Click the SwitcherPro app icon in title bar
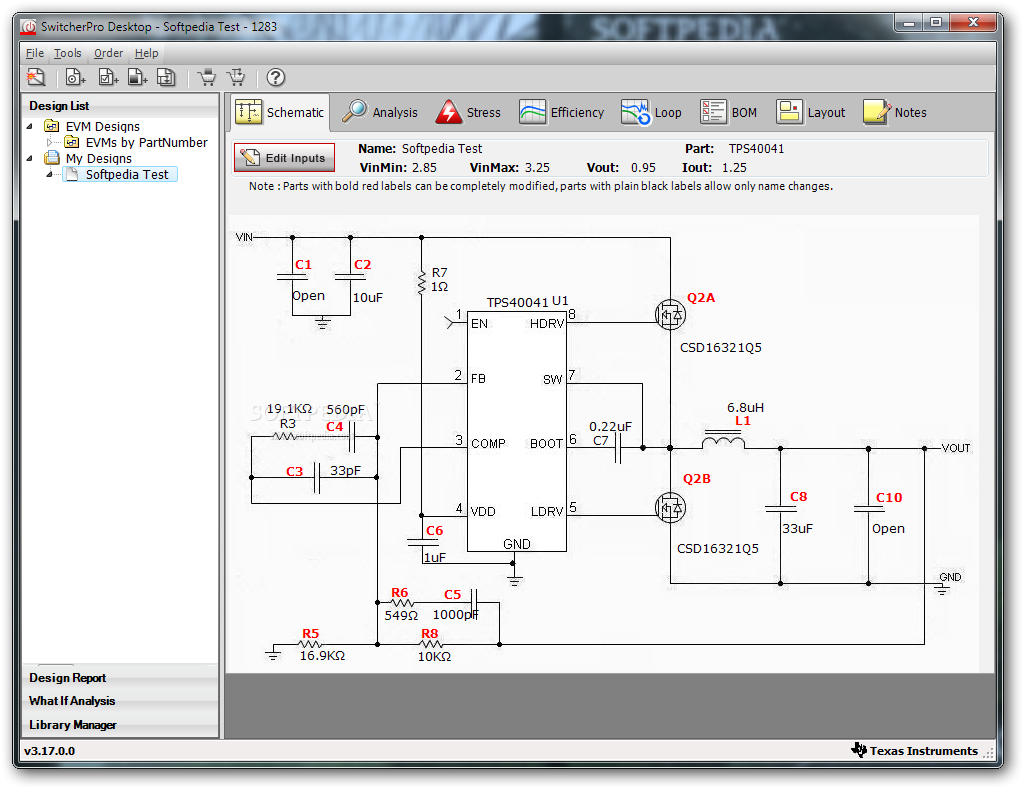The image size is (1024, 789). click(x=28, y=27)
